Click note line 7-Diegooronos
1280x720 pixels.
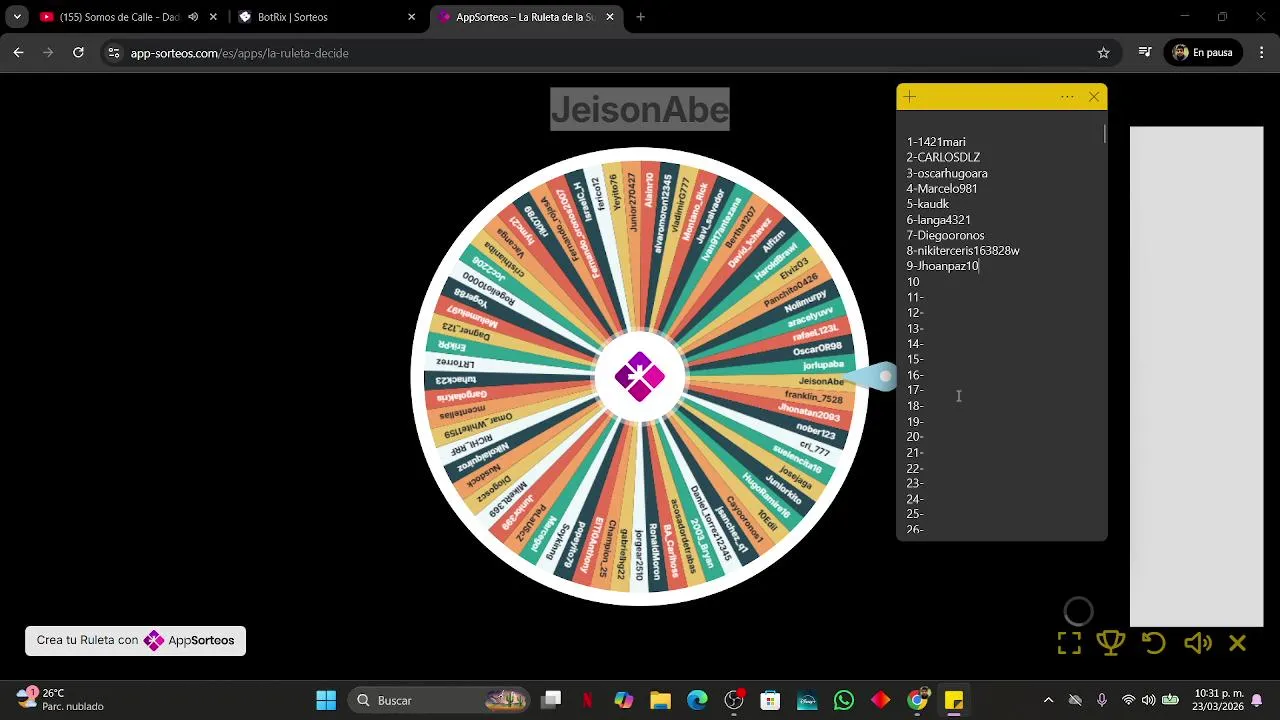click(x=945, y=235)
